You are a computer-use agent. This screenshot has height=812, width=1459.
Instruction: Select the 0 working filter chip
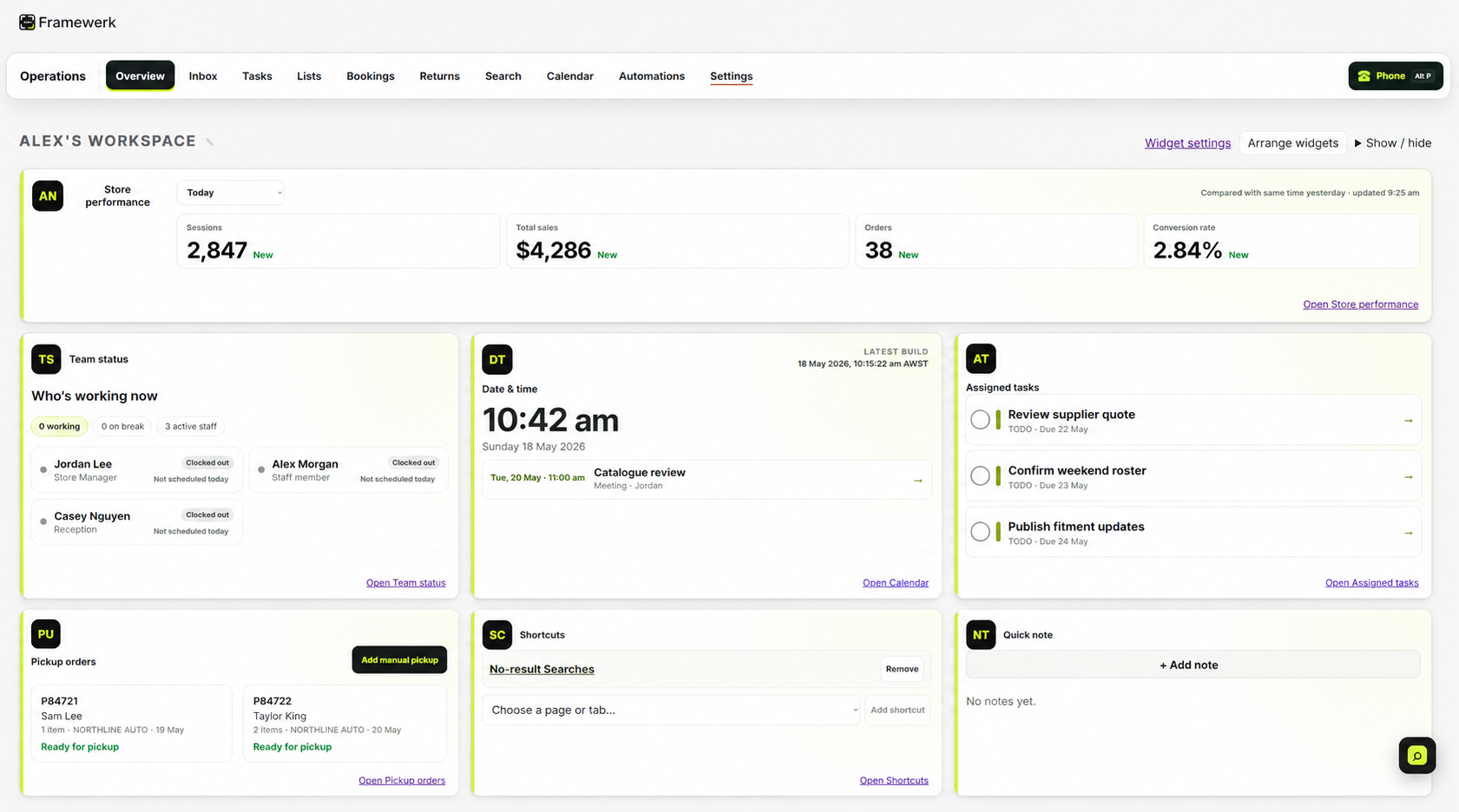(x=59, y=426)
